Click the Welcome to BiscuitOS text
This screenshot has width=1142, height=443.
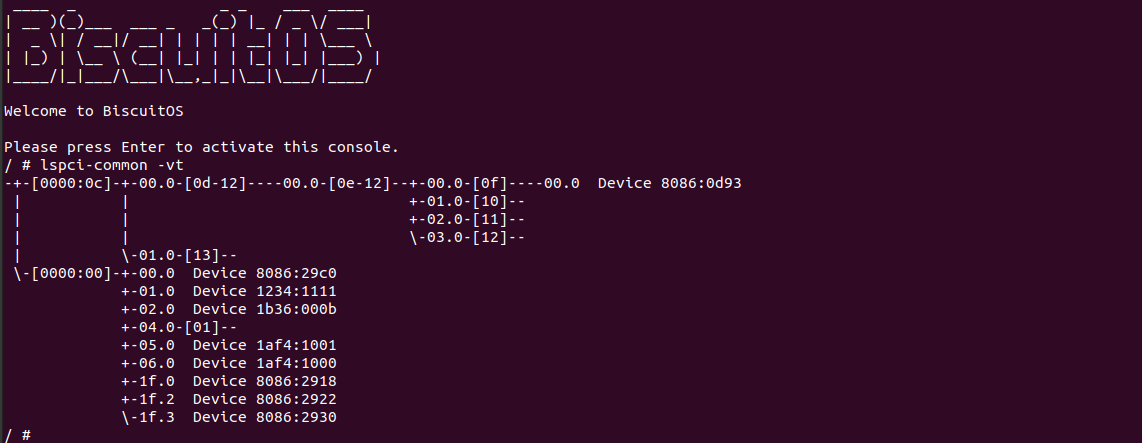point(80,111)
